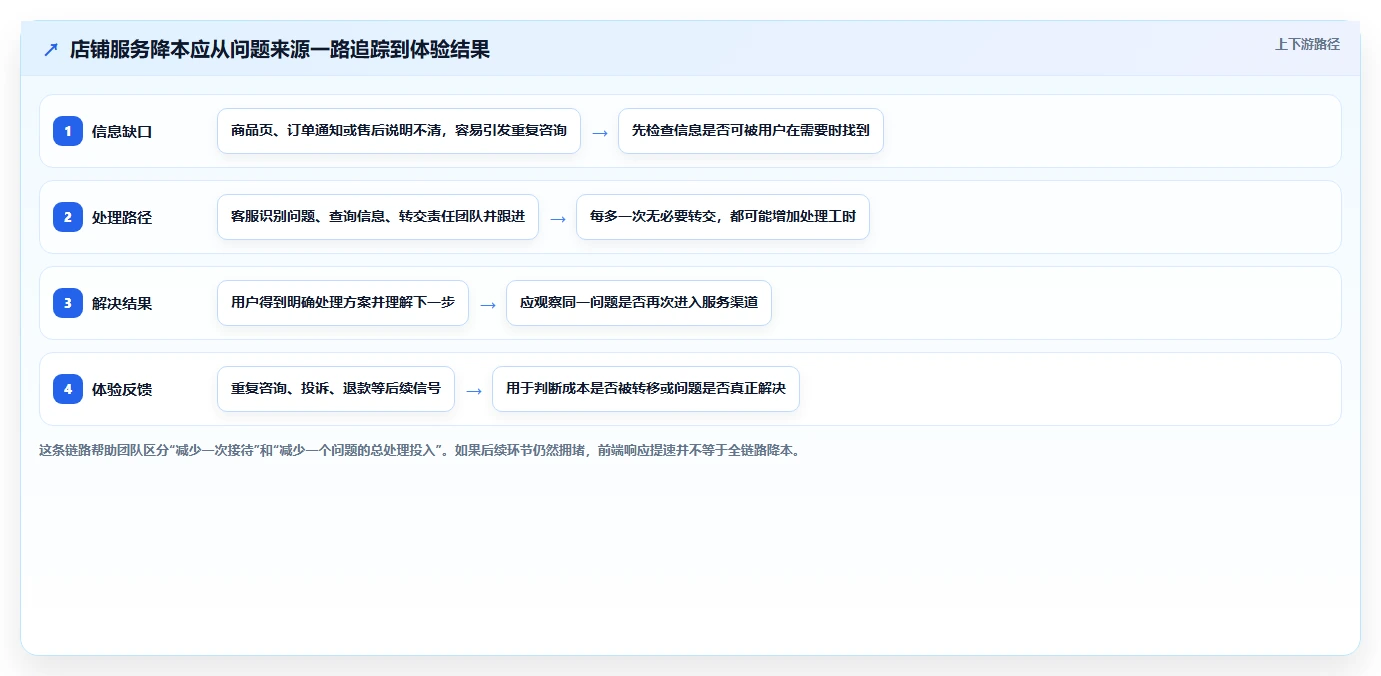Click the arrow in the 处理路径 row

tap(558, 219)
